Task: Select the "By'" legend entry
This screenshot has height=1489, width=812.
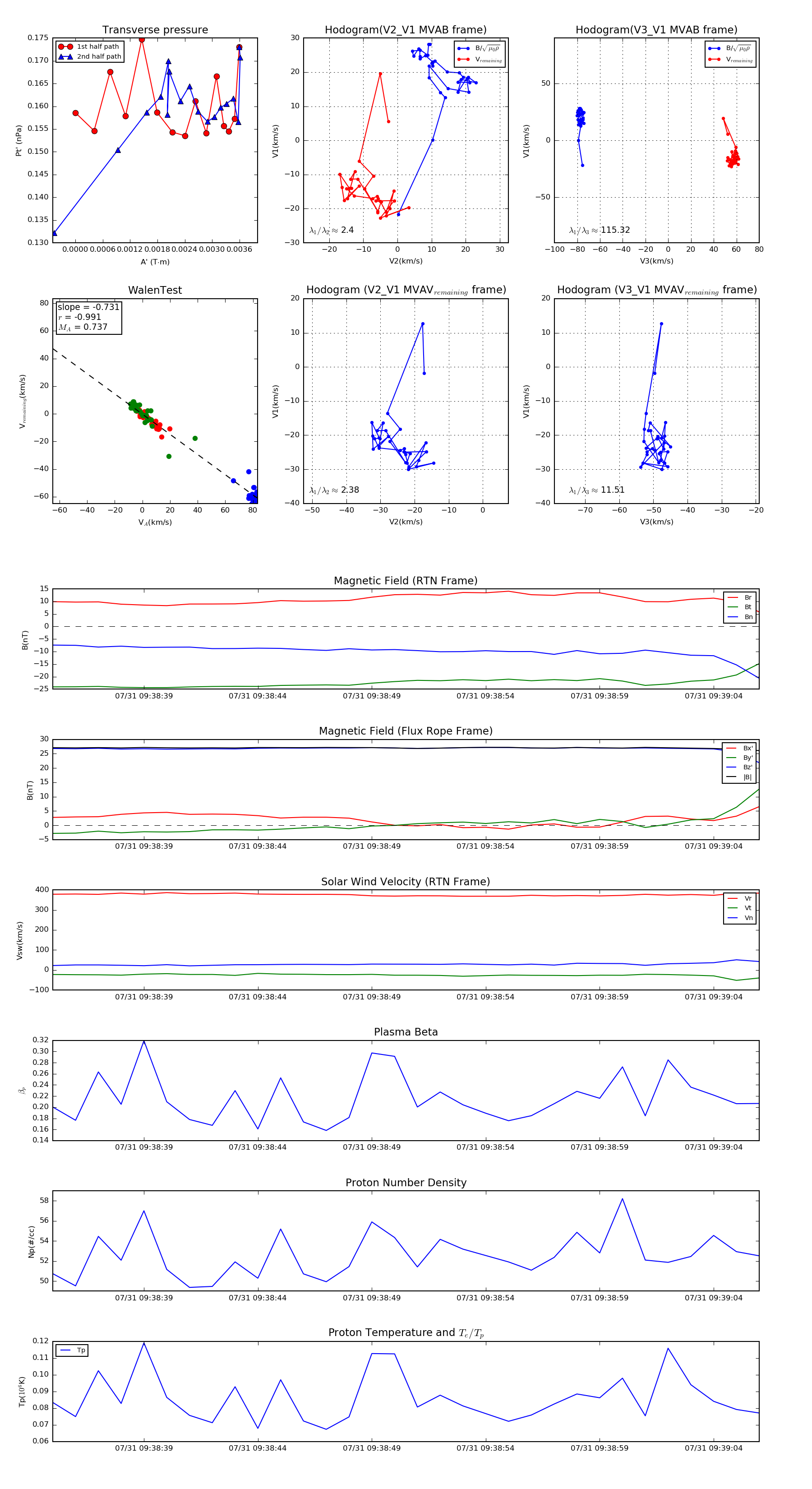Action: point(740,758)
